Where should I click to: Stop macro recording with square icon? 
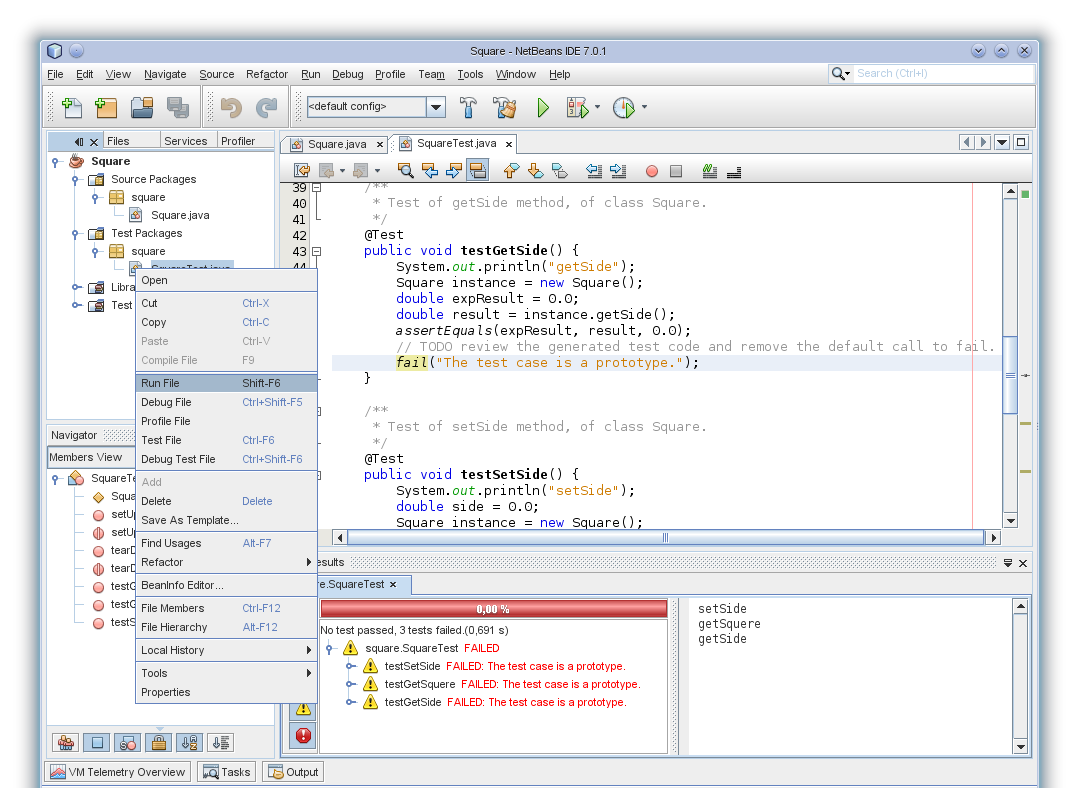[676, 171]
